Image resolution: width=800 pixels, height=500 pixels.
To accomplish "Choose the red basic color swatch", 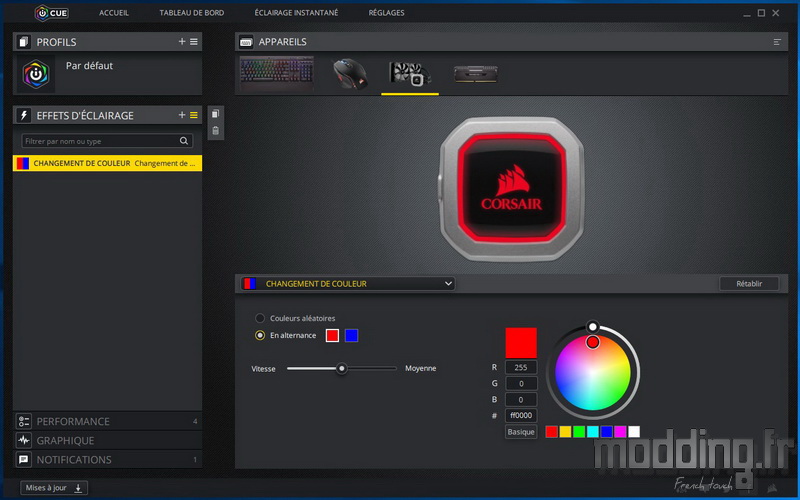I will [x=552, y=432].
